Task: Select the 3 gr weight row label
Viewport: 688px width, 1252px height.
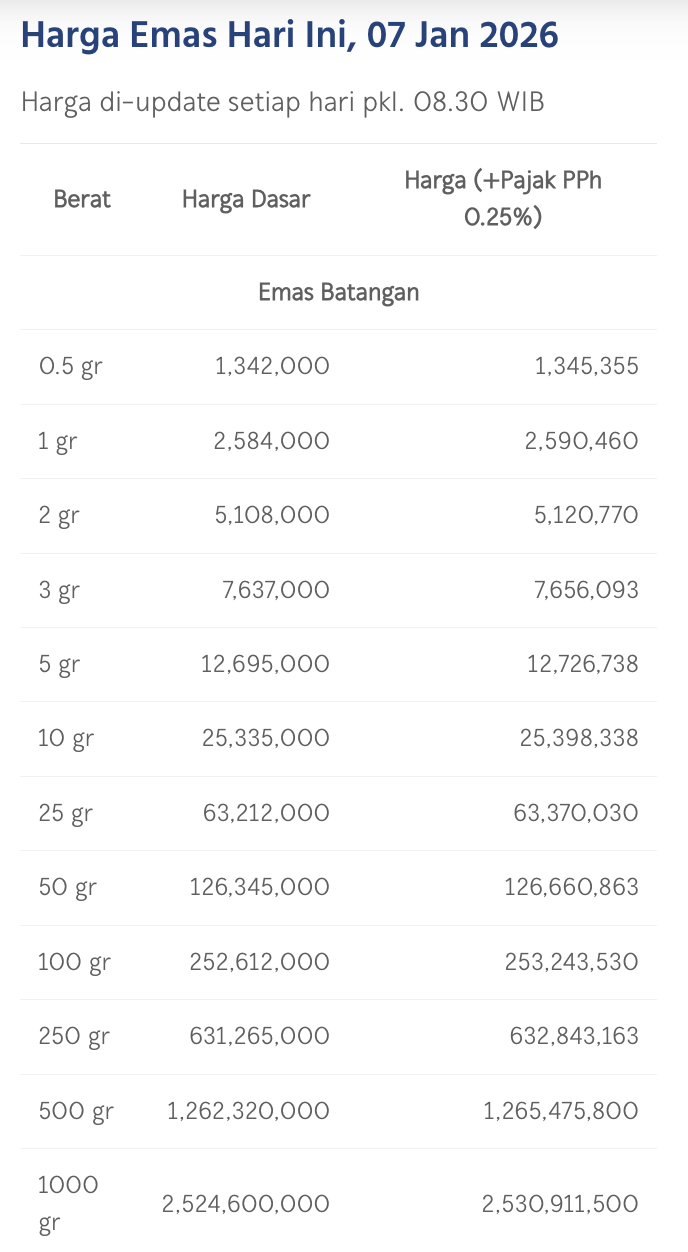Action: pos(59,590)
